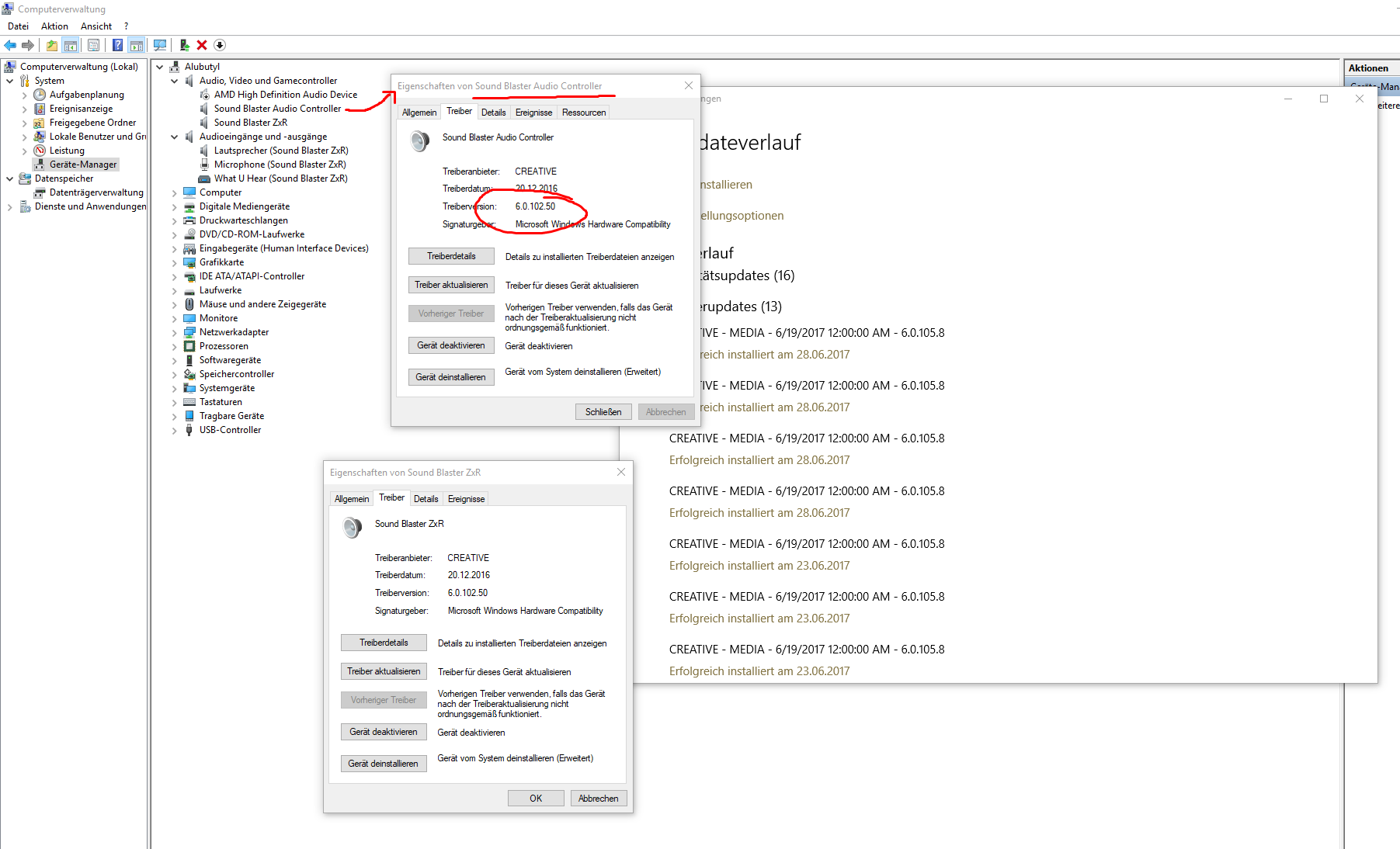Select AMD High Definition Audio Device

[285, 95]
